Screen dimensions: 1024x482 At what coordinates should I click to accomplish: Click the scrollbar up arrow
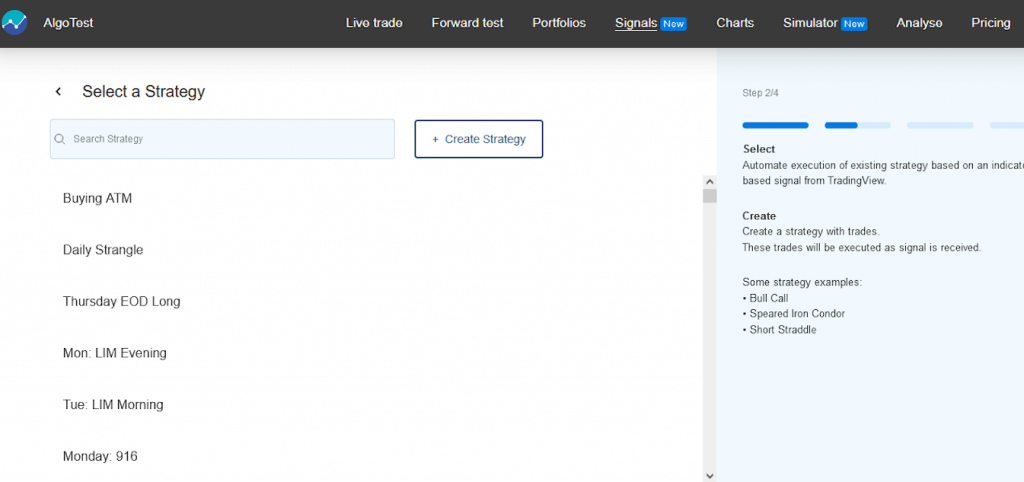click(710, 182)
